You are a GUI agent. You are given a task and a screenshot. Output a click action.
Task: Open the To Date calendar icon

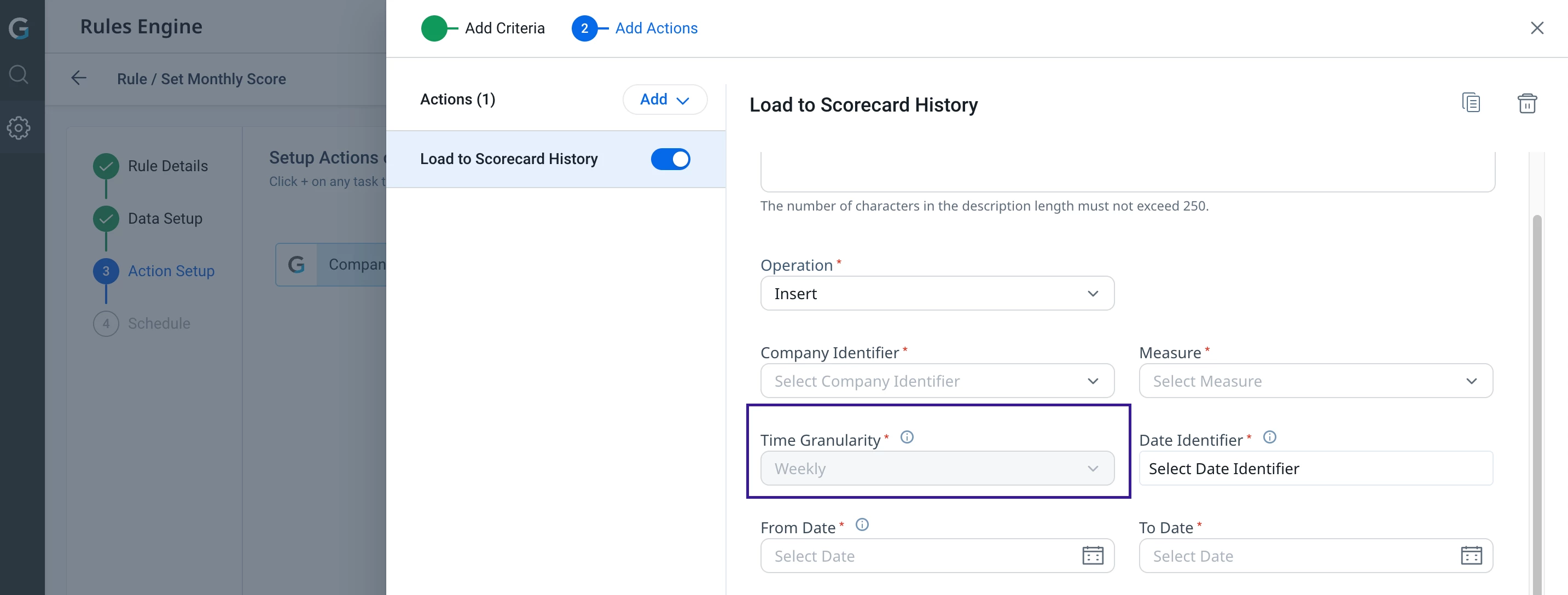(x=1471, y=556)
